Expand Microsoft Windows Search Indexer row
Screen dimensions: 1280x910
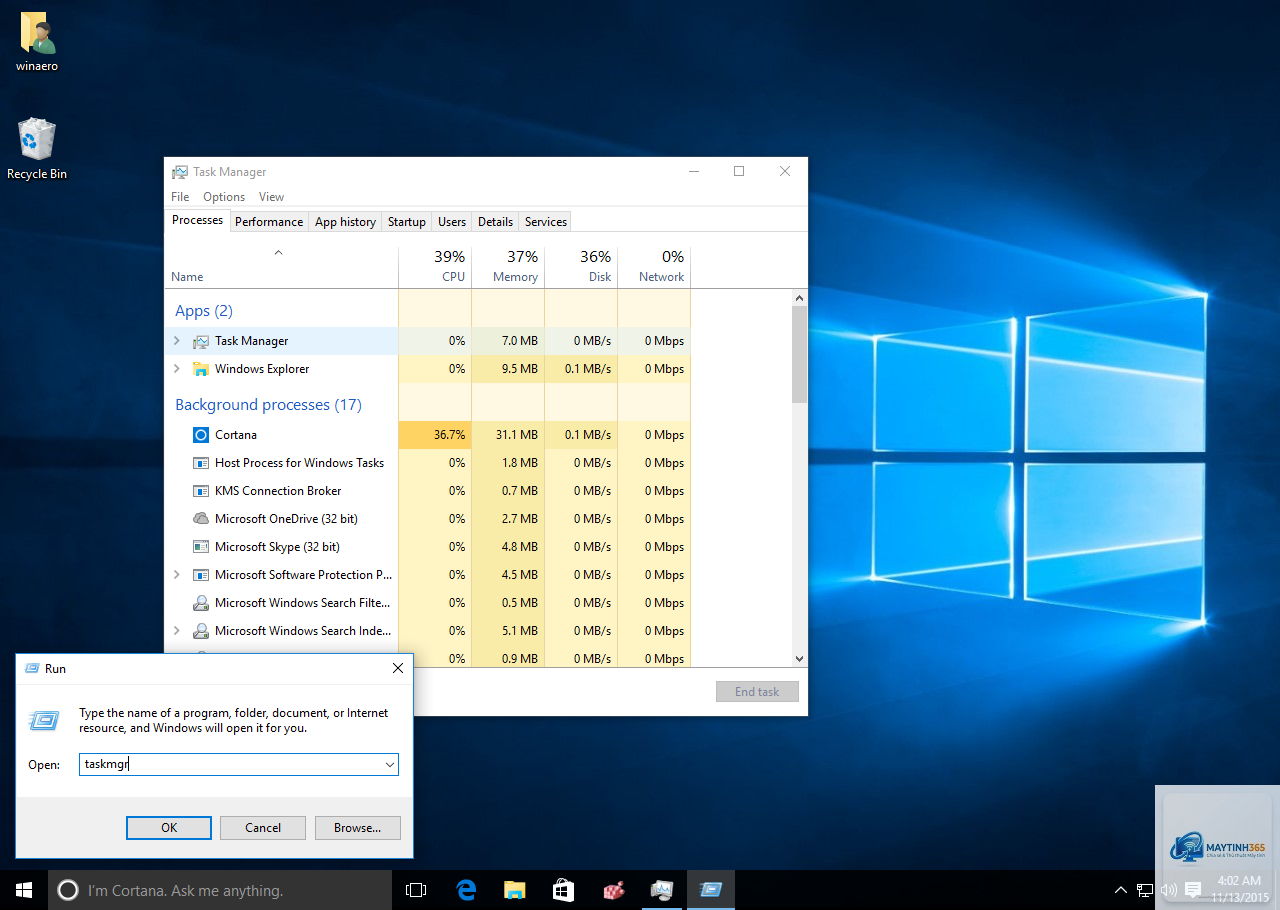(x=177, y=631)
